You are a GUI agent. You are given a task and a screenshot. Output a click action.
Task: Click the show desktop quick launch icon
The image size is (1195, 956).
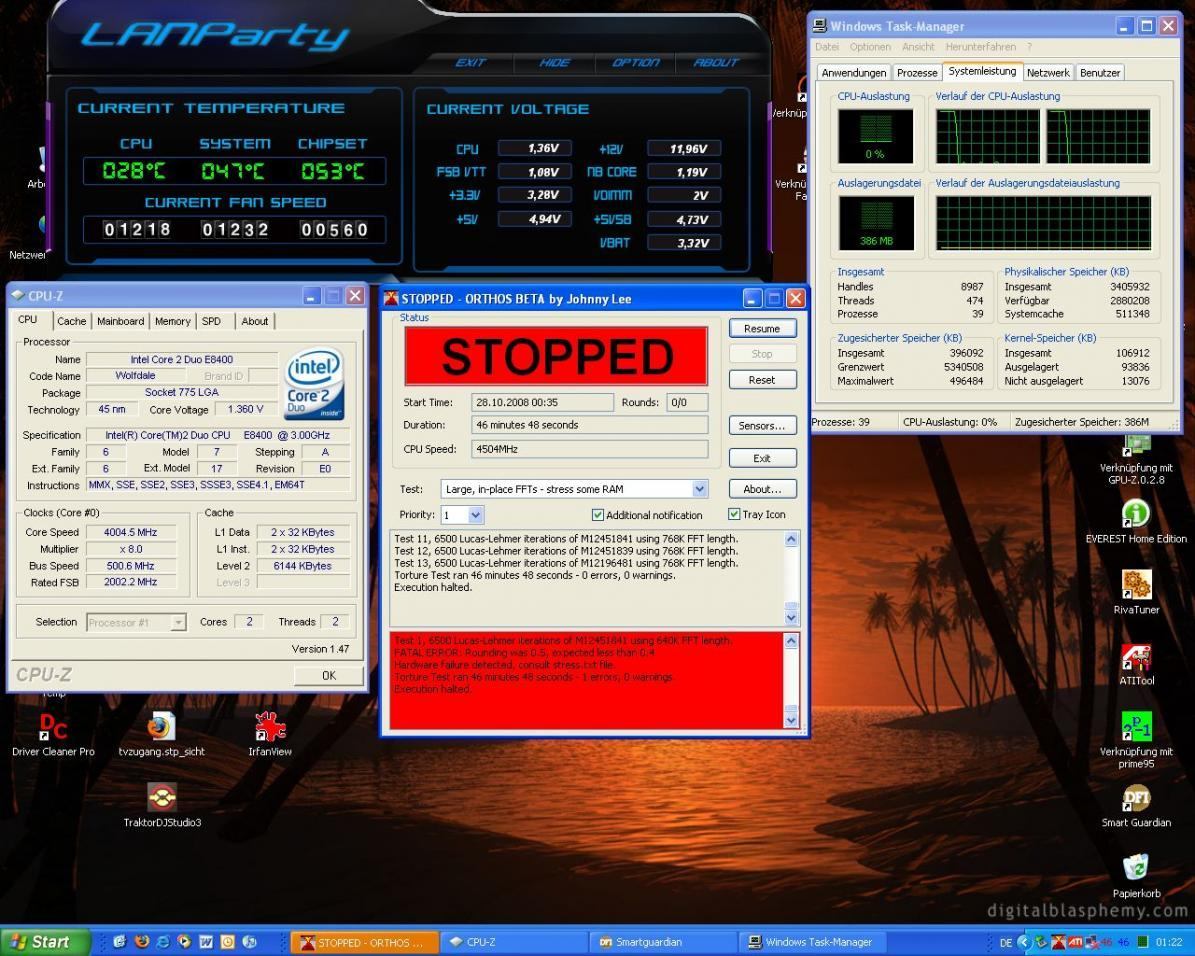point(120,942)
